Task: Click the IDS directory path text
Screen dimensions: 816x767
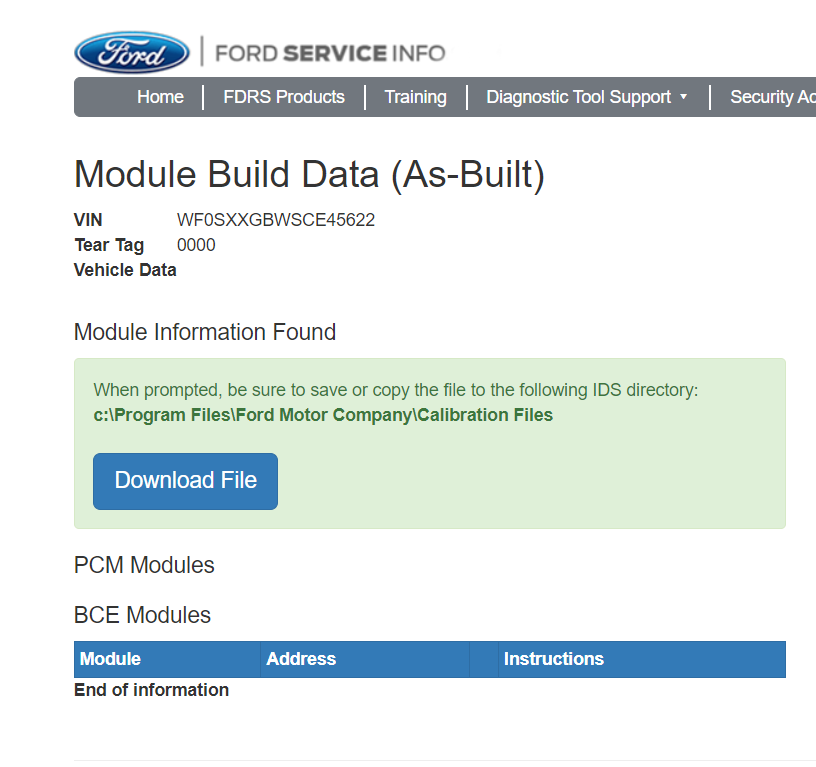Action: coord(322,414)
